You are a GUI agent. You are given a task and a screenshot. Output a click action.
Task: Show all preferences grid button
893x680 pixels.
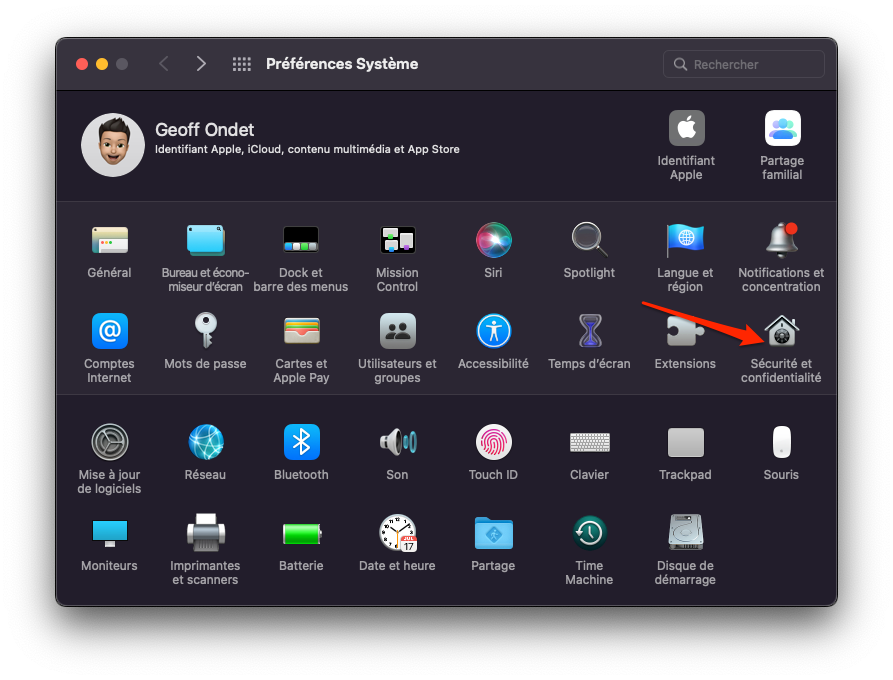click(x=241, y=64)
